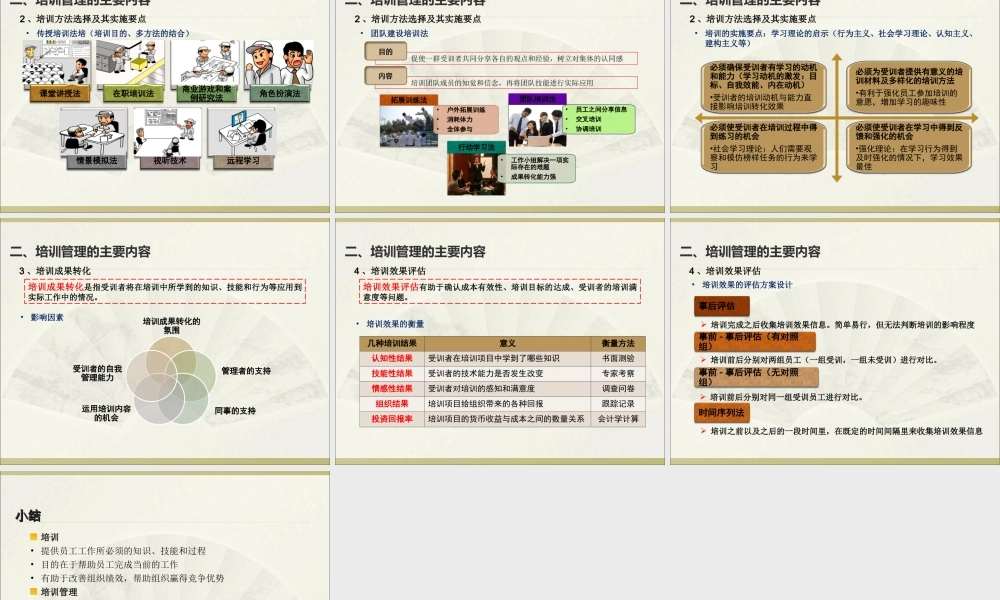Select the 拓展训练法 outdoor training photo
Image resolution: width=1000 pixels, height=600 pixels.
[407, 123]
